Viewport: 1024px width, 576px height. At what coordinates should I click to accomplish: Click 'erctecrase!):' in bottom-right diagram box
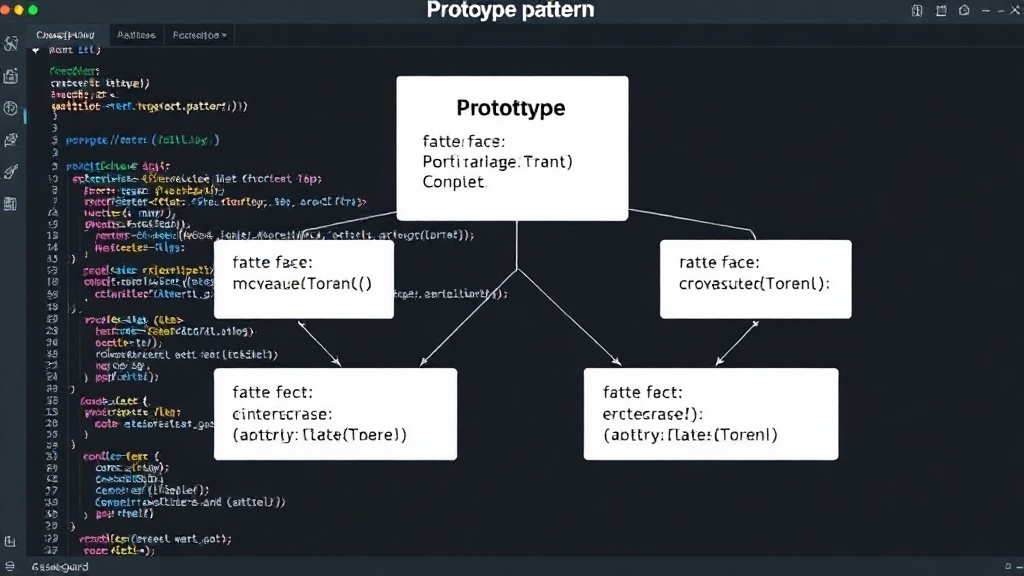click(x=652, y=414)
